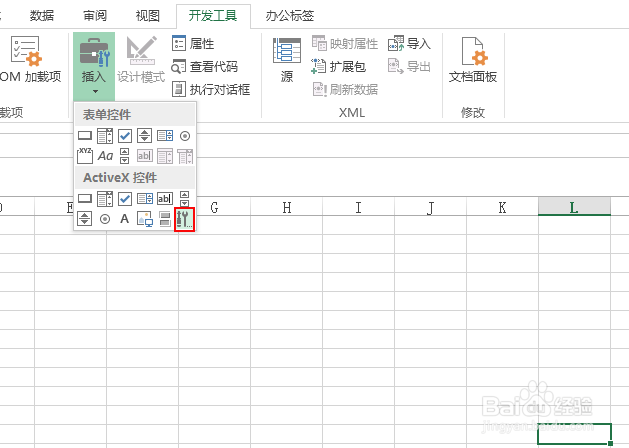
Task: Insert an ActiveX Label (A)
Action: [125, 219]
